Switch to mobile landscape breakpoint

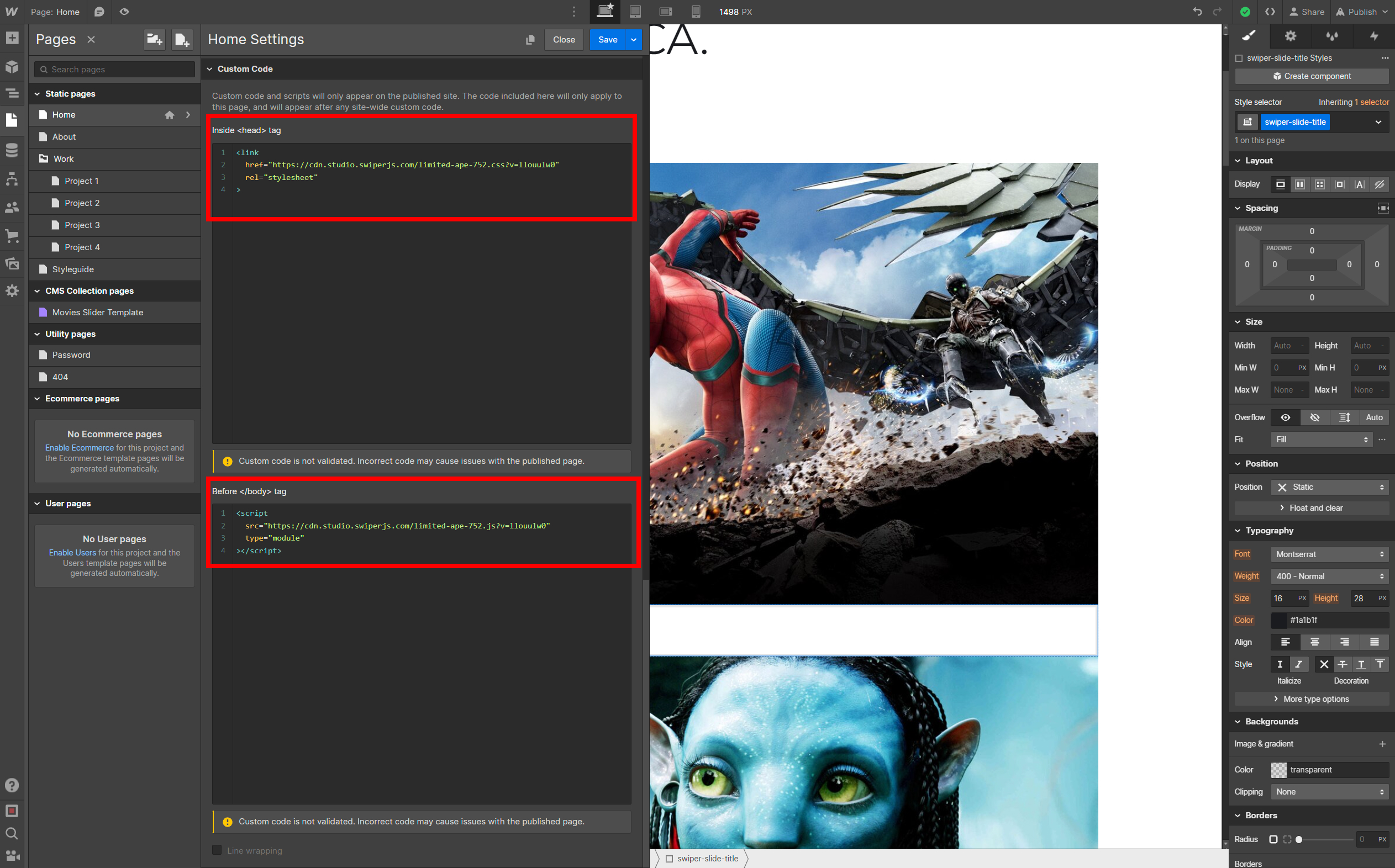click(666, 12)
